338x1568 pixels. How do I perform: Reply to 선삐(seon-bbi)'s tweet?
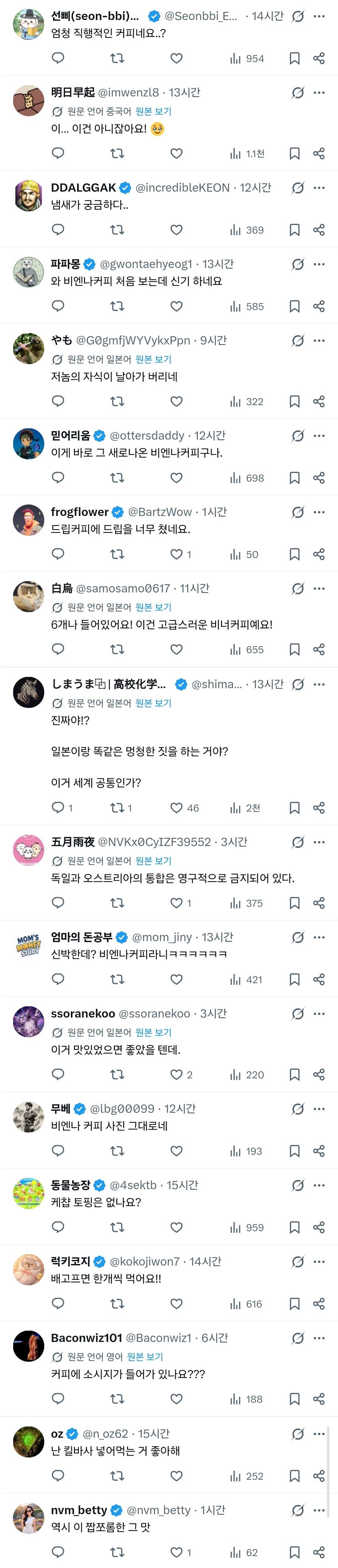pyautogui.click(x=58, y=59)
